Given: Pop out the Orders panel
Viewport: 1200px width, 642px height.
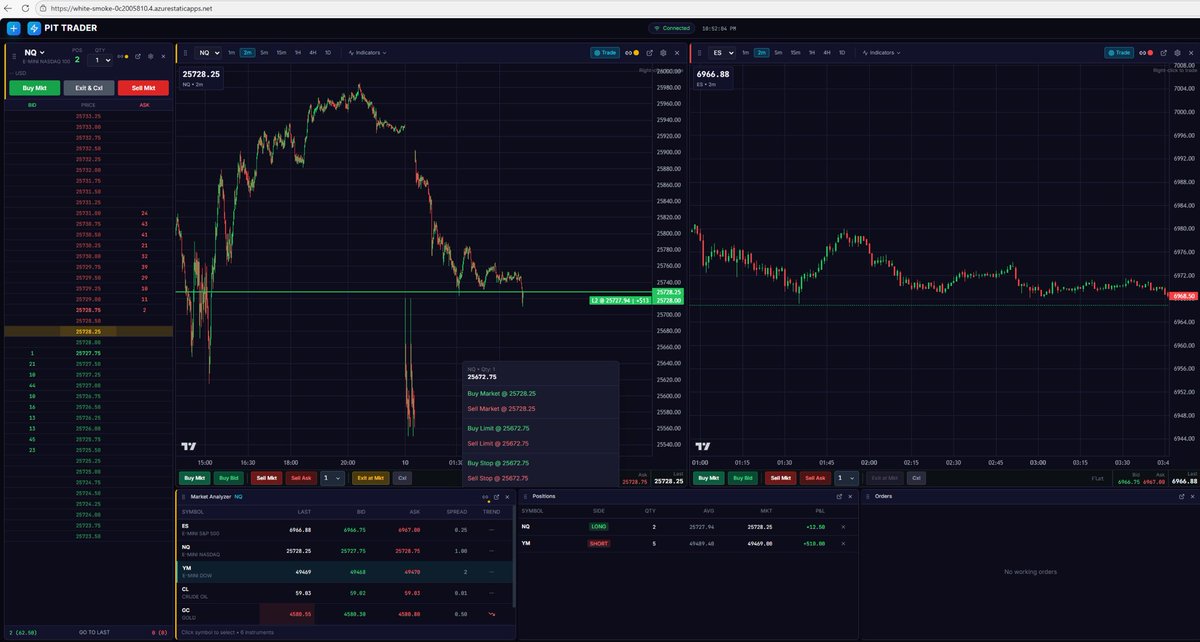Looking at the screenshot, I should click(1180, 496).
